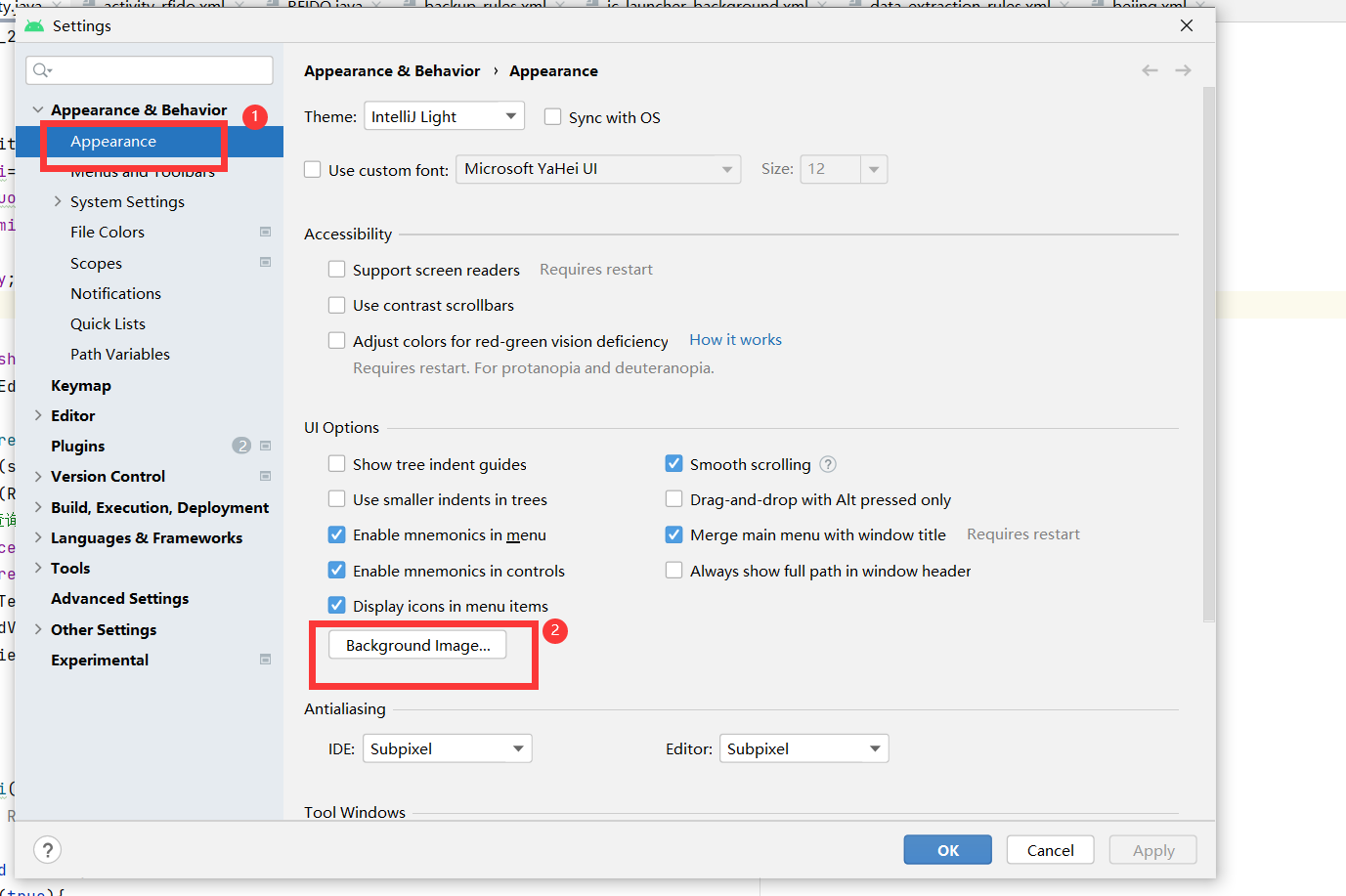The image size is (1346, 896).
Task: Click the project-level settings icon beside Version Control
Action: pos(265,476)
